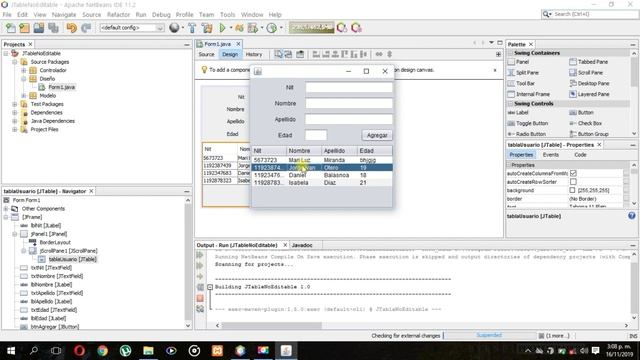Open the Events tab in Properties

(551, 155)
